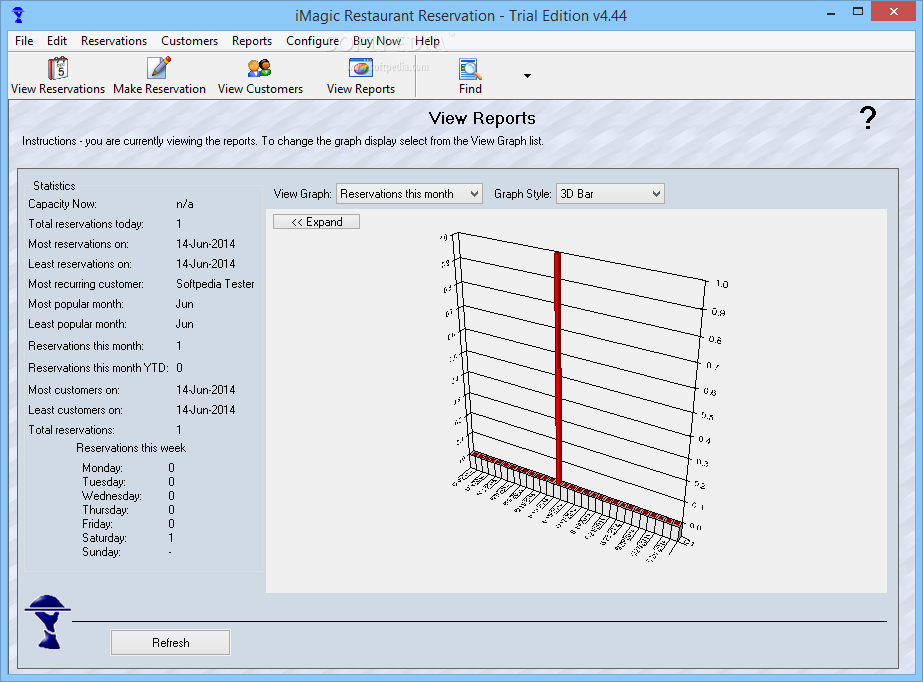Image resolution: width=923 pixels, height=682 pixels.
Task: Click the Total reservations today label
Action: [86, 224]
